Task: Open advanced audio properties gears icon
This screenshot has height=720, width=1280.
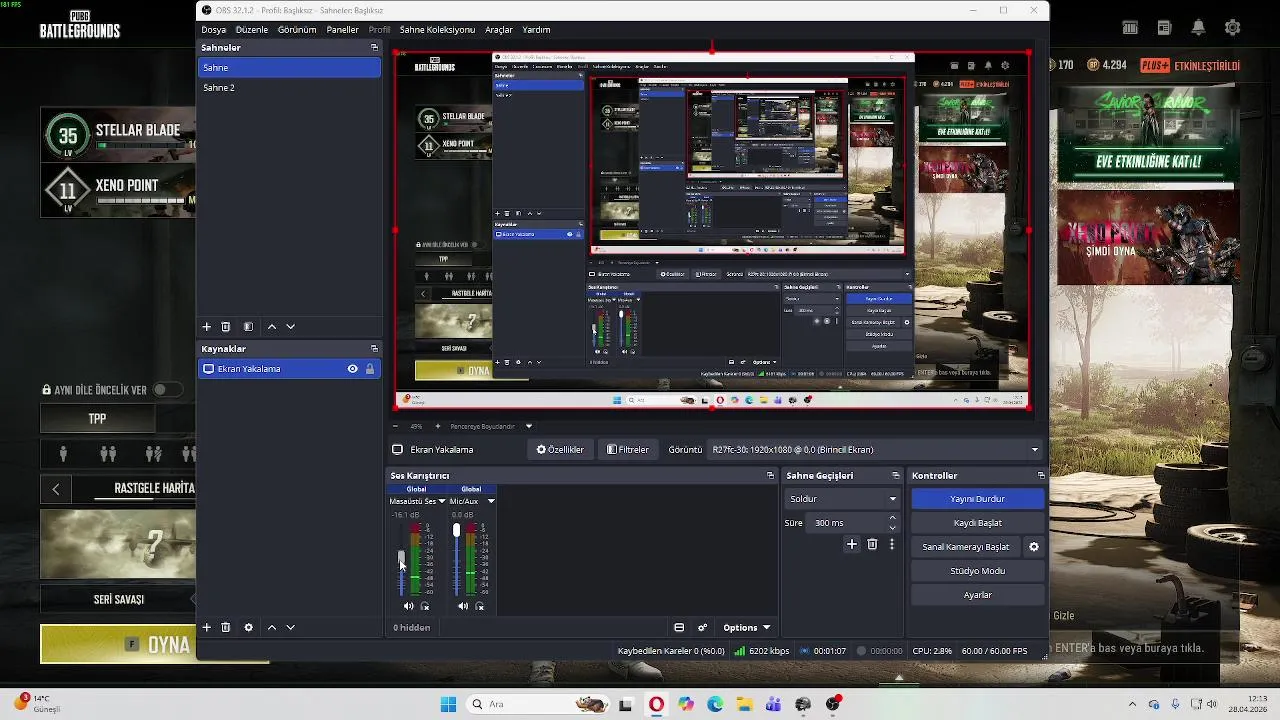Action: pos(702,628)
